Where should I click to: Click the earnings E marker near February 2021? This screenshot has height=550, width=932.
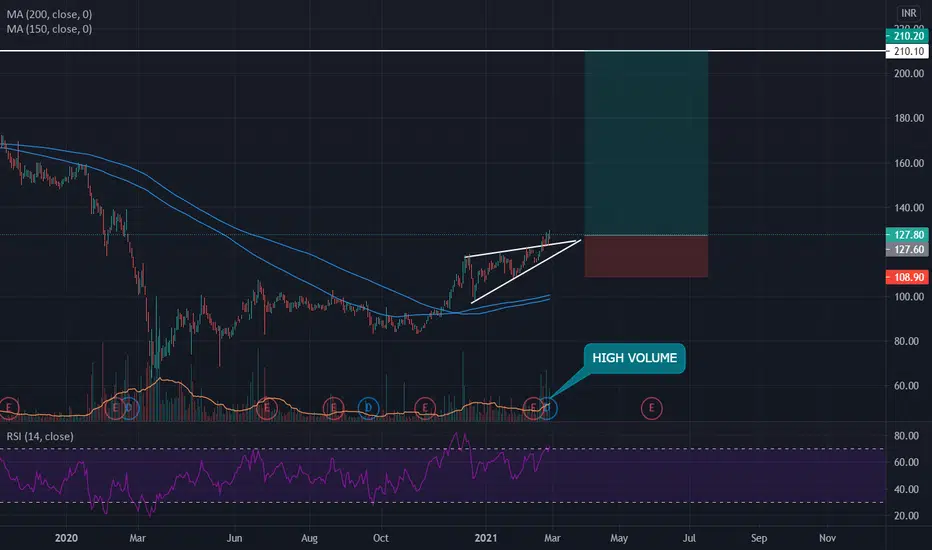pyautogui.click(x=533, y=408)
